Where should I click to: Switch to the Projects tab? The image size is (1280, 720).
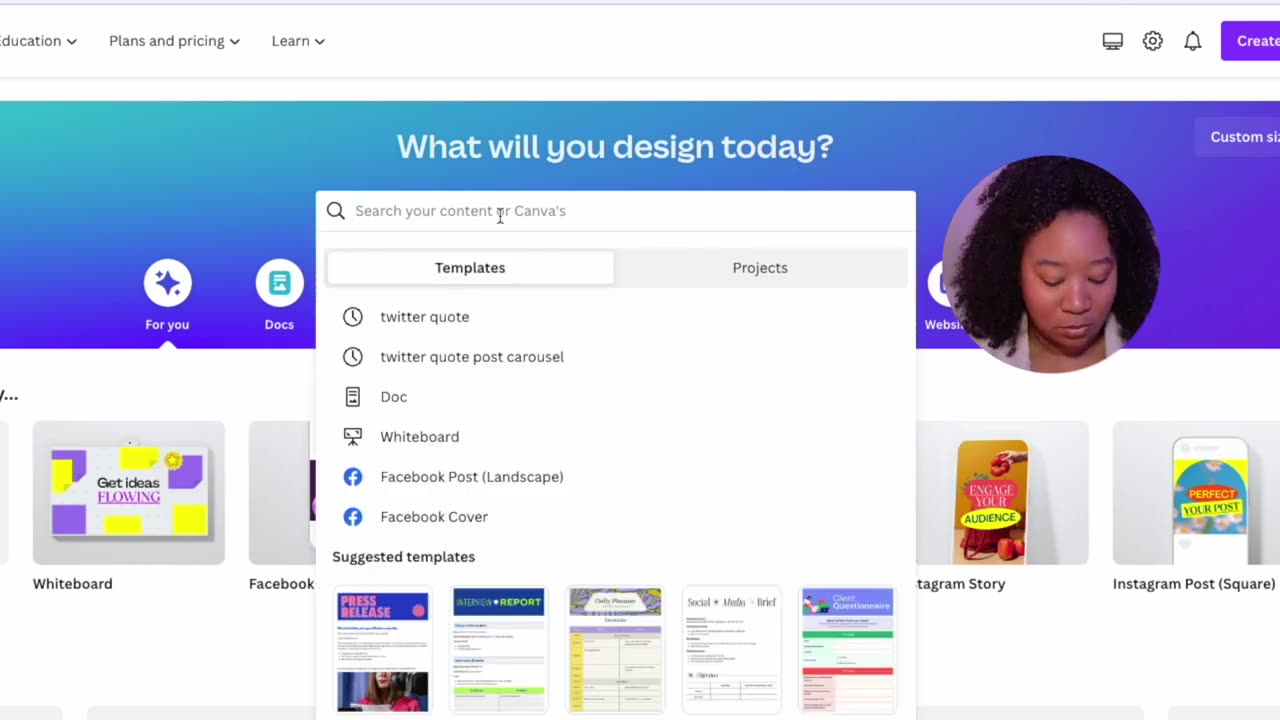(x=760, y=268)
